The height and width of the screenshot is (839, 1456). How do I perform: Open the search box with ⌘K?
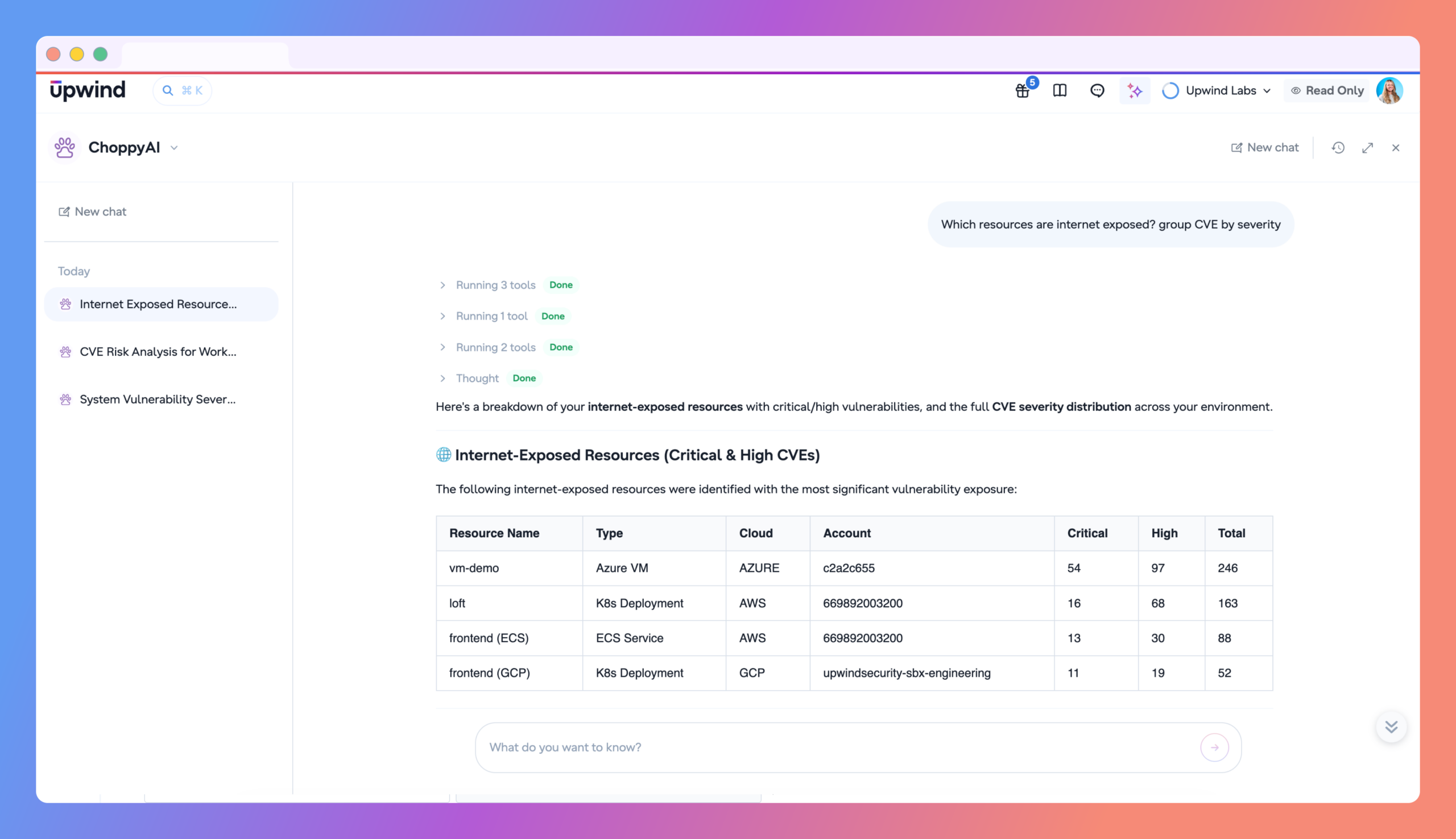182,90
